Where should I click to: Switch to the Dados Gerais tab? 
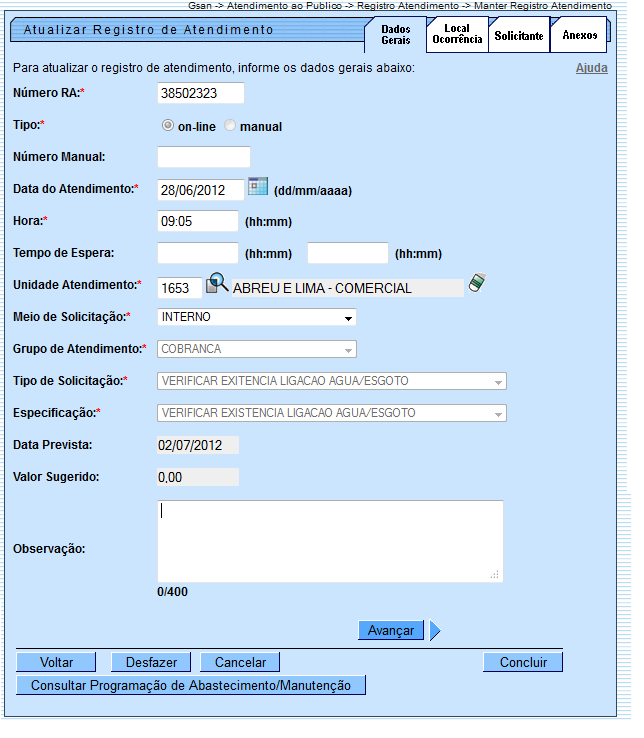coord(395,35)
